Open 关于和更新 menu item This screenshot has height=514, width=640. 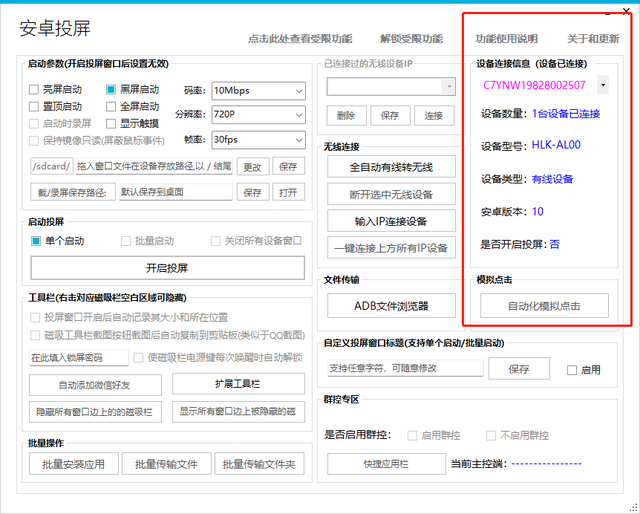click(593, 39)
